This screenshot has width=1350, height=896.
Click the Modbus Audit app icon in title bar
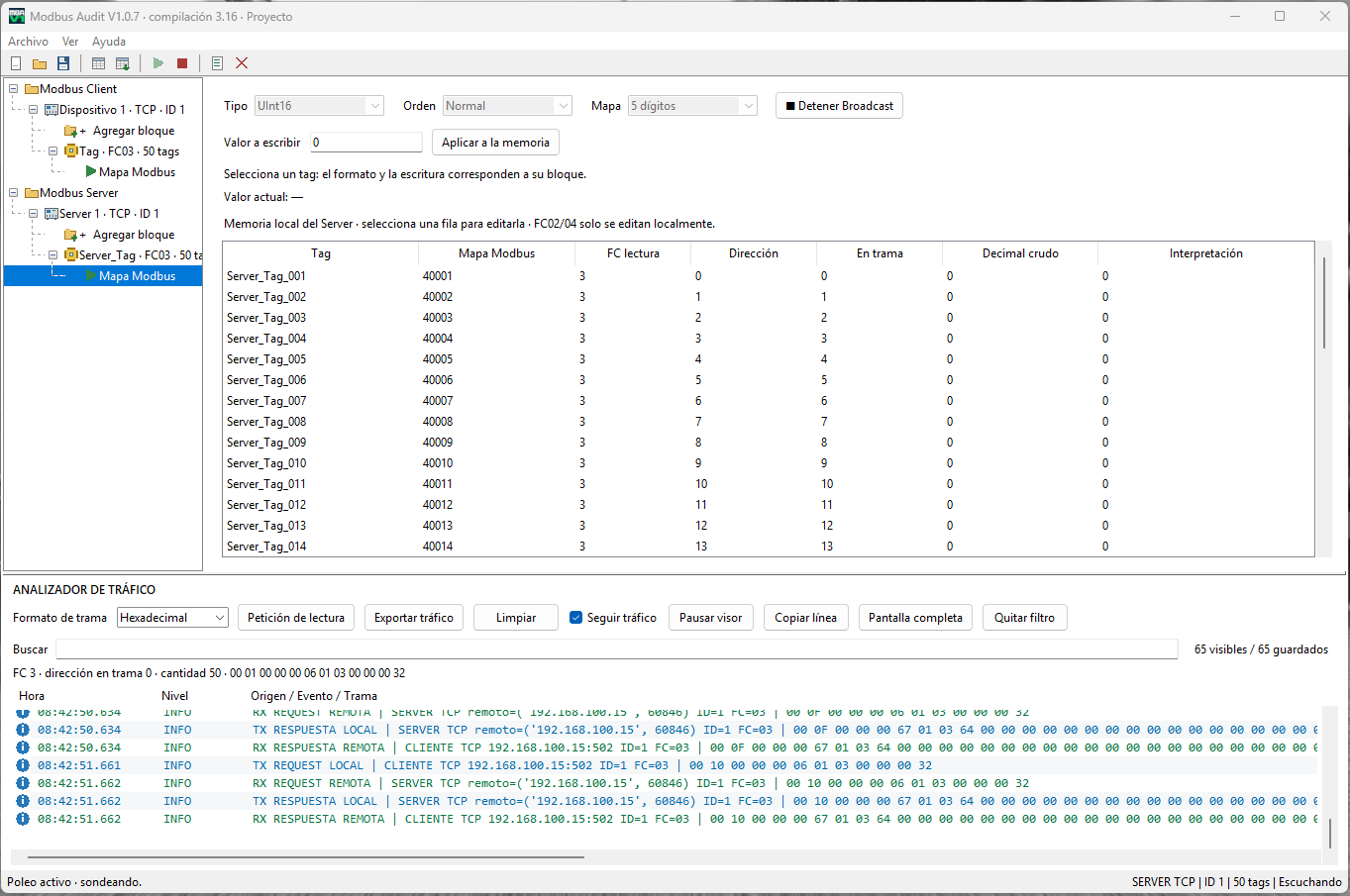pyautogui.click(x=17, y=16)
